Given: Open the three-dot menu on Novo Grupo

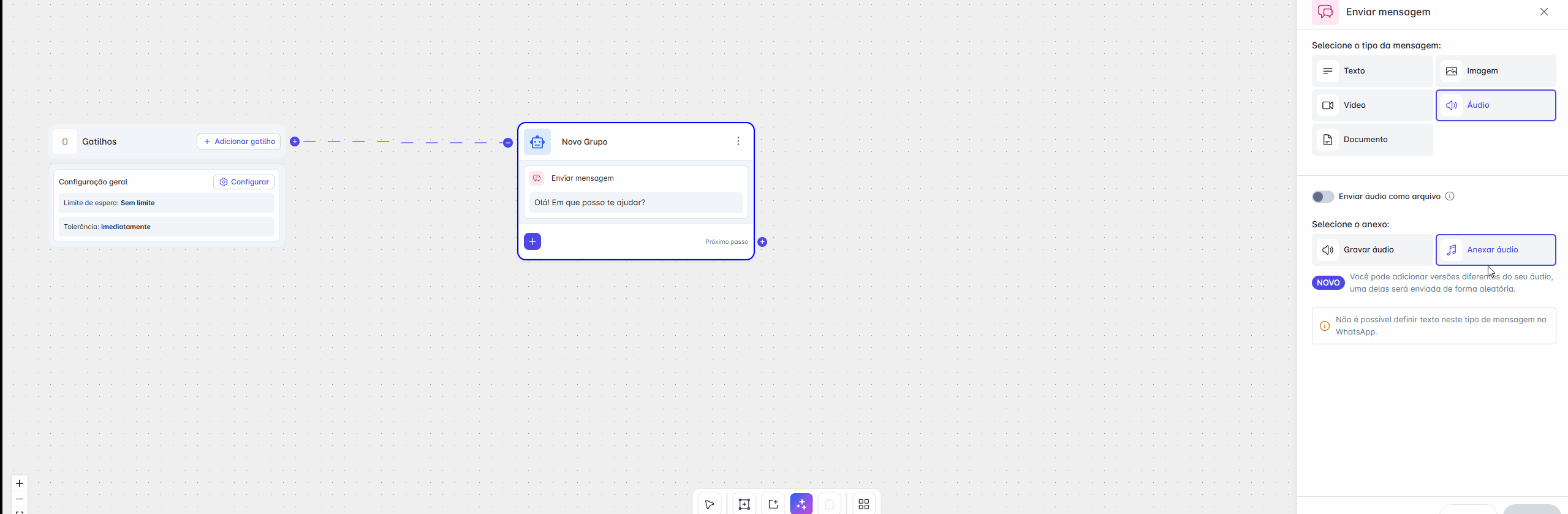Looking at the screenshot, I should tap(738, 142).
